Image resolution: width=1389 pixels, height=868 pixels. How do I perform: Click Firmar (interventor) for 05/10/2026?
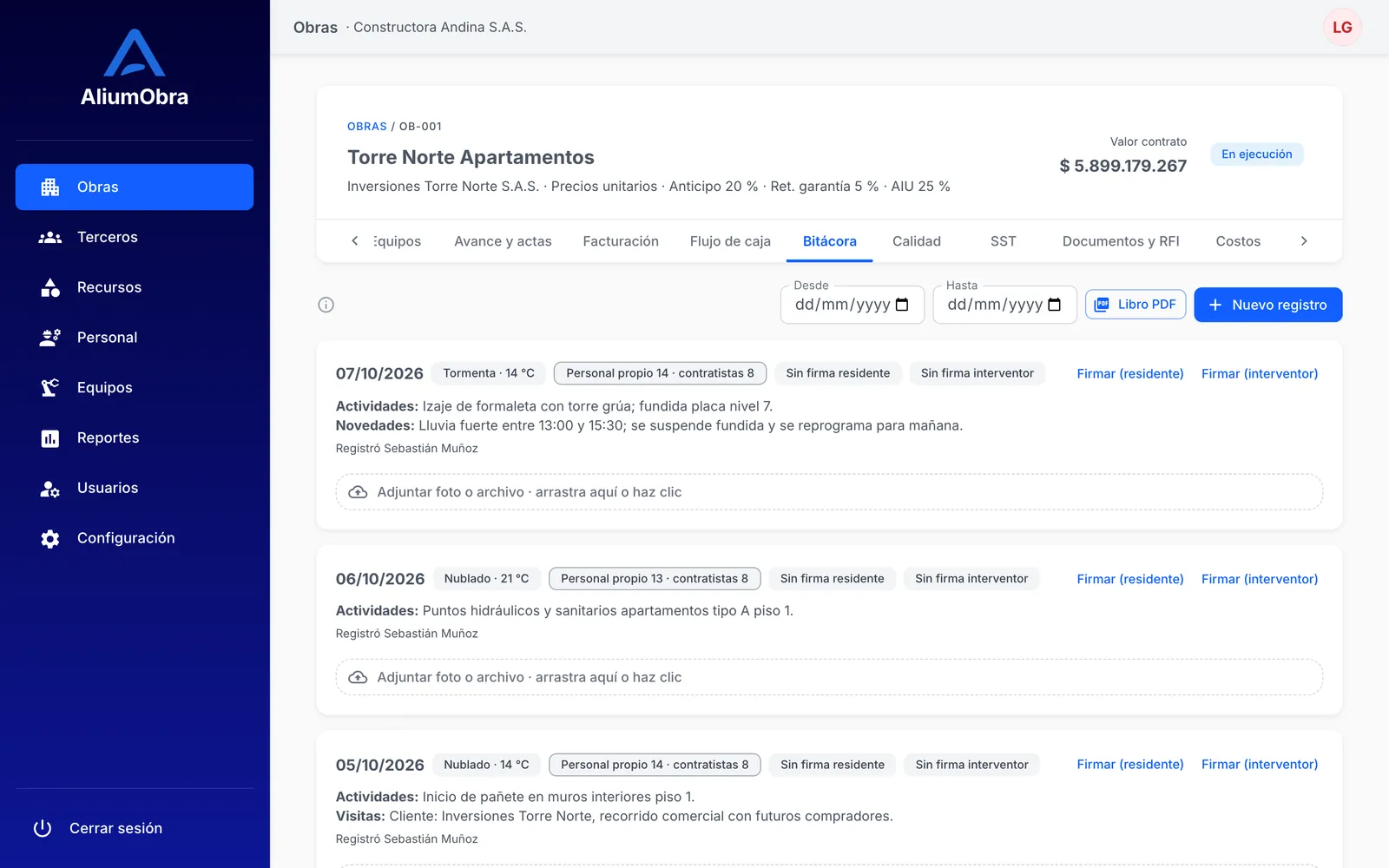pyautogui.click(x=1260, y=765)
